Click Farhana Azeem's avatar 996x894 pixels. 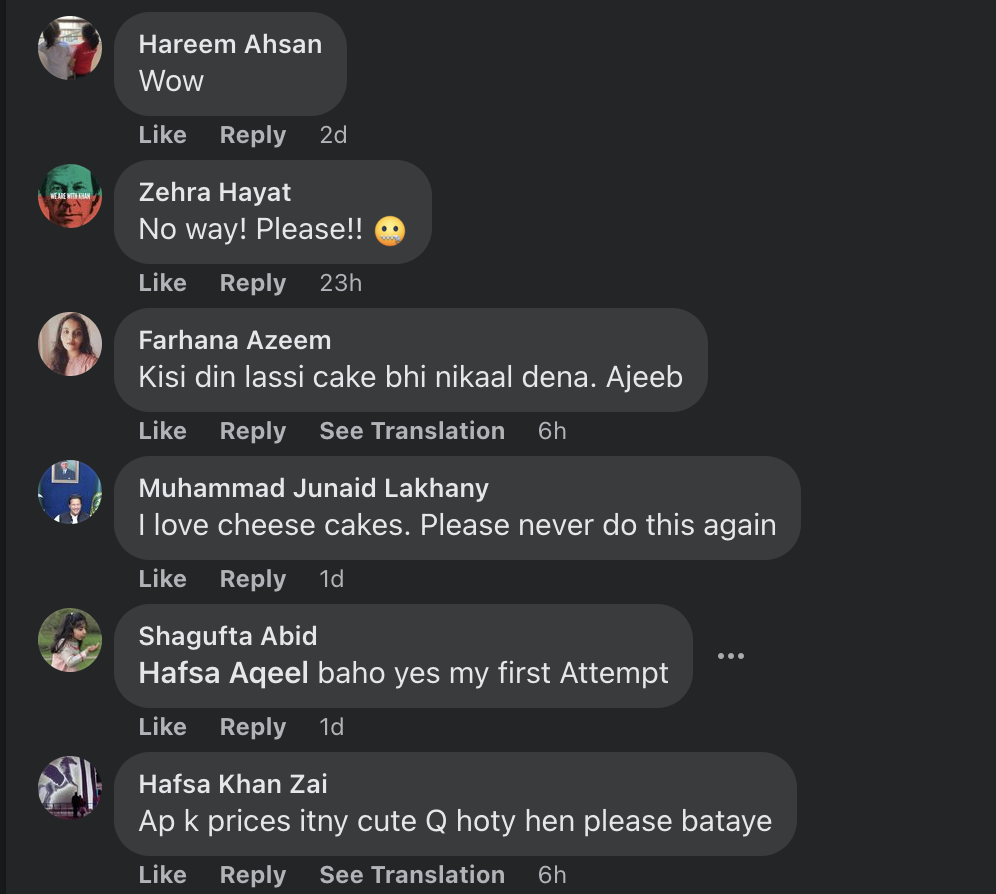click(x=70, y=344)
